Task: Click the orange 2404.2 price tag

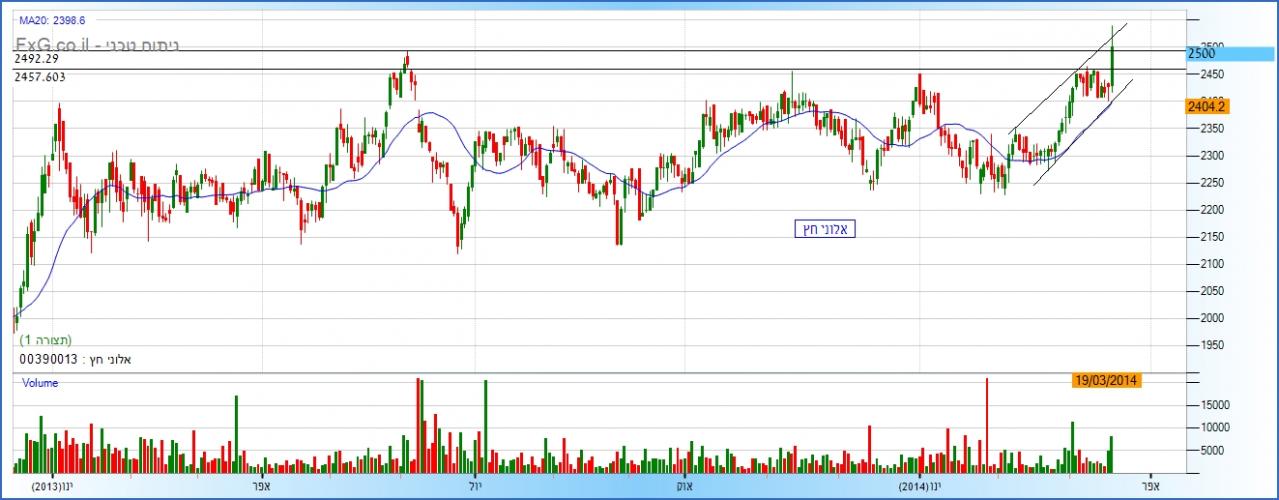Action: pos(1207,105)
